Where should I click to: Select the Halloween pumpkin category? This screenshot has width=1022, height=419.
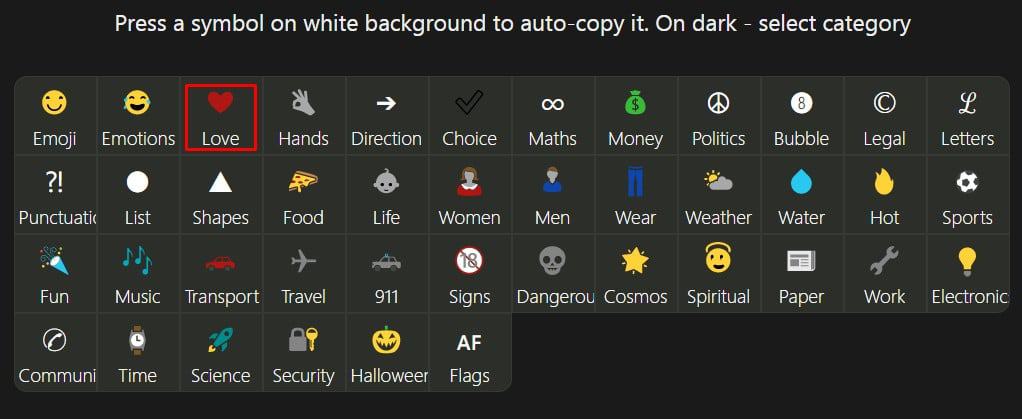pyautogui.click(x=386, y=354)
